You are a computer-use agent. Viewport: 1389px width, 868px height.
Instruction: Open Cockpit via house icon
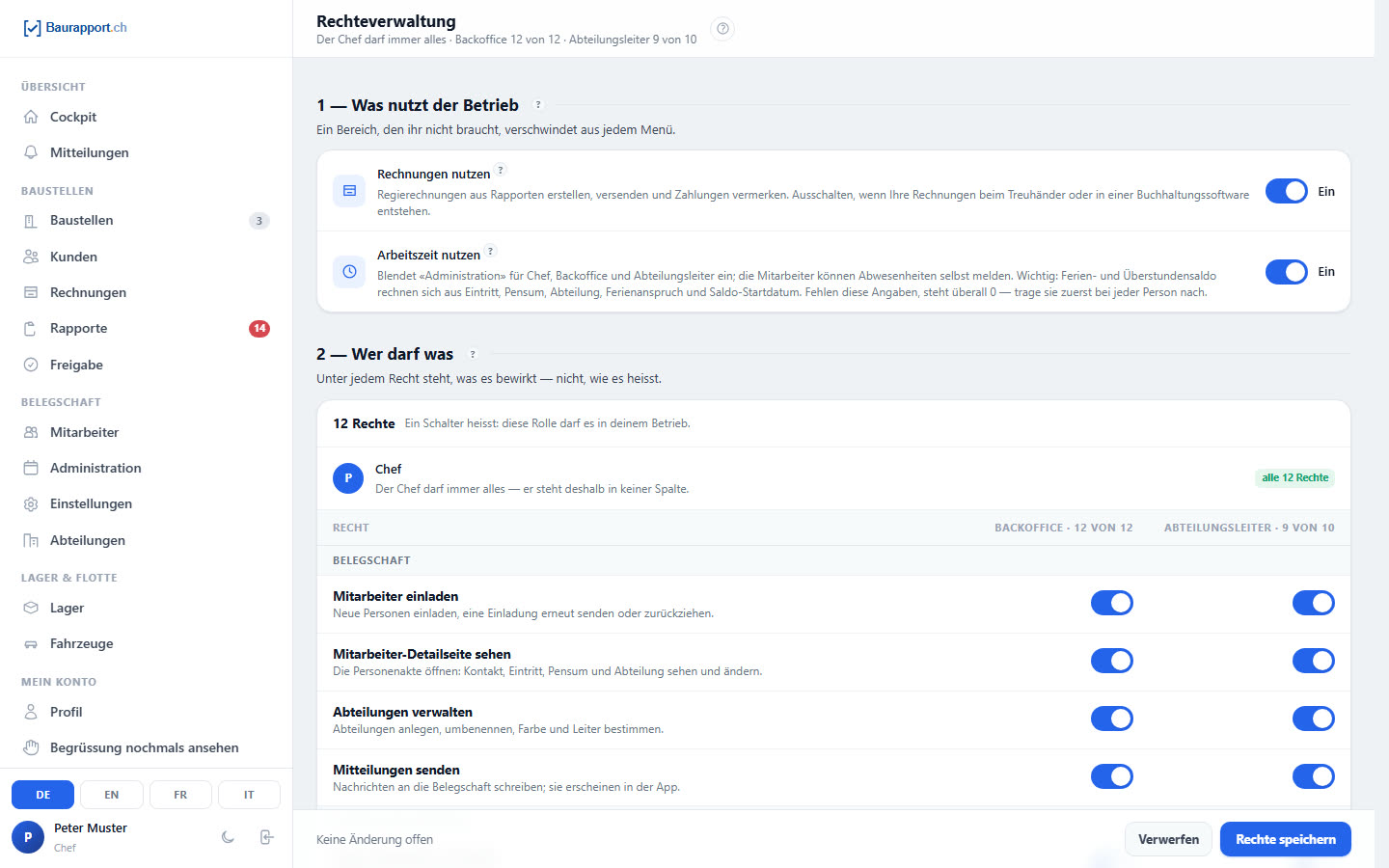(x=31, y=117)
